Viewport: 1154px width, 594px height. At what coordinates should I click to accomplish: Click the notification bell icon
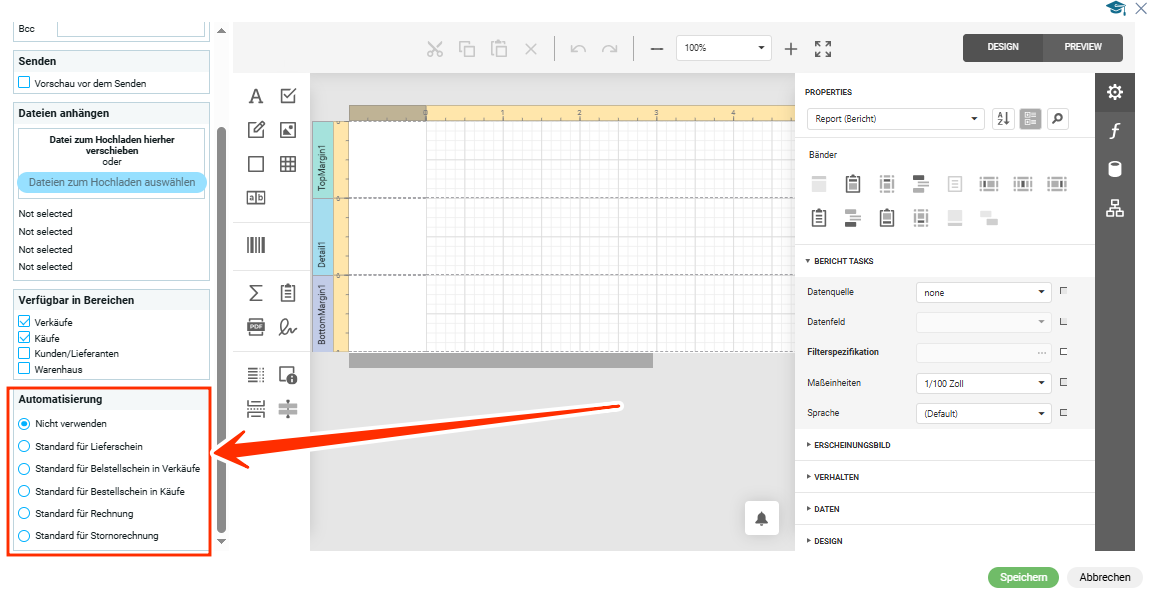761,518
